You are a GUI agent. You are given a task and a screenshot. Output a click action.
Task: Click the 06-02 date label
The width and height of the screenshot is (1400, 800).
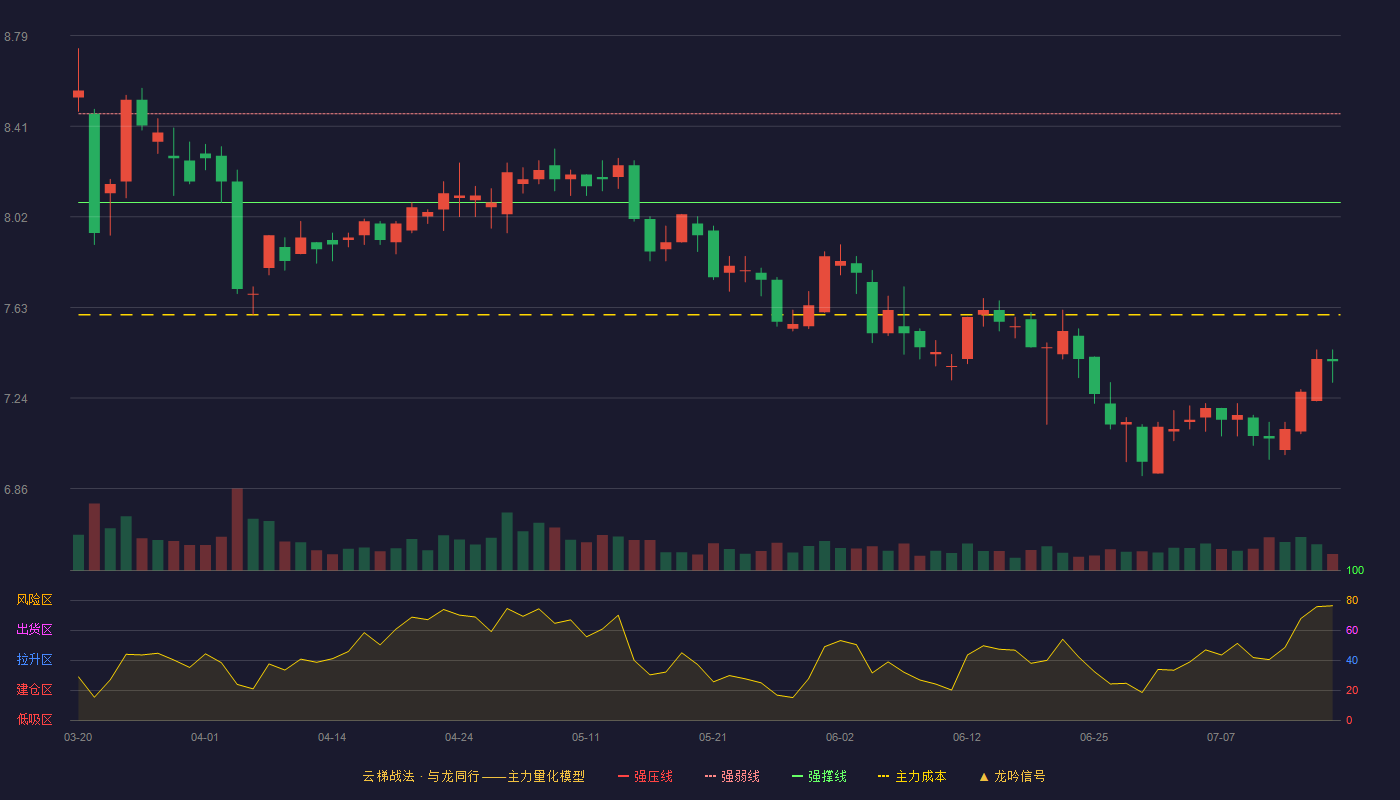coord(840,737)
